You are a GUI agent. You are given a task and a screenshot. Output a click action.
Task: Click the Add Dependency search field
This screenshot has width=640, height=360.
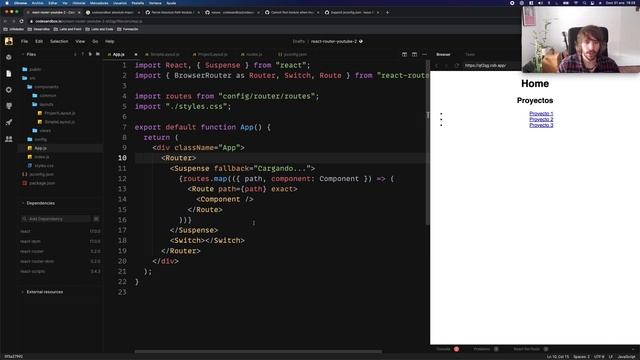pyautogui.click(x=56, y=219)
